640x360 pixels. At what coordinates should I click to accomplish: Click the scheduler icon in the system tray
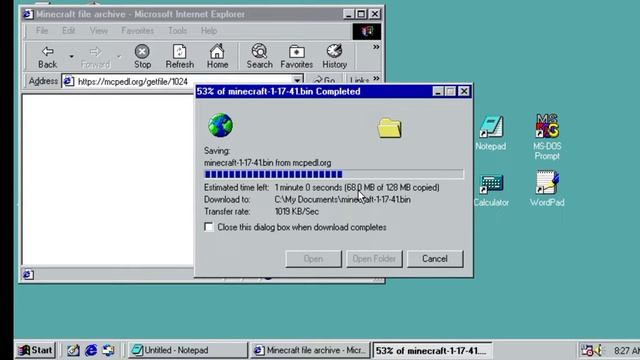[x=587, y=350]
